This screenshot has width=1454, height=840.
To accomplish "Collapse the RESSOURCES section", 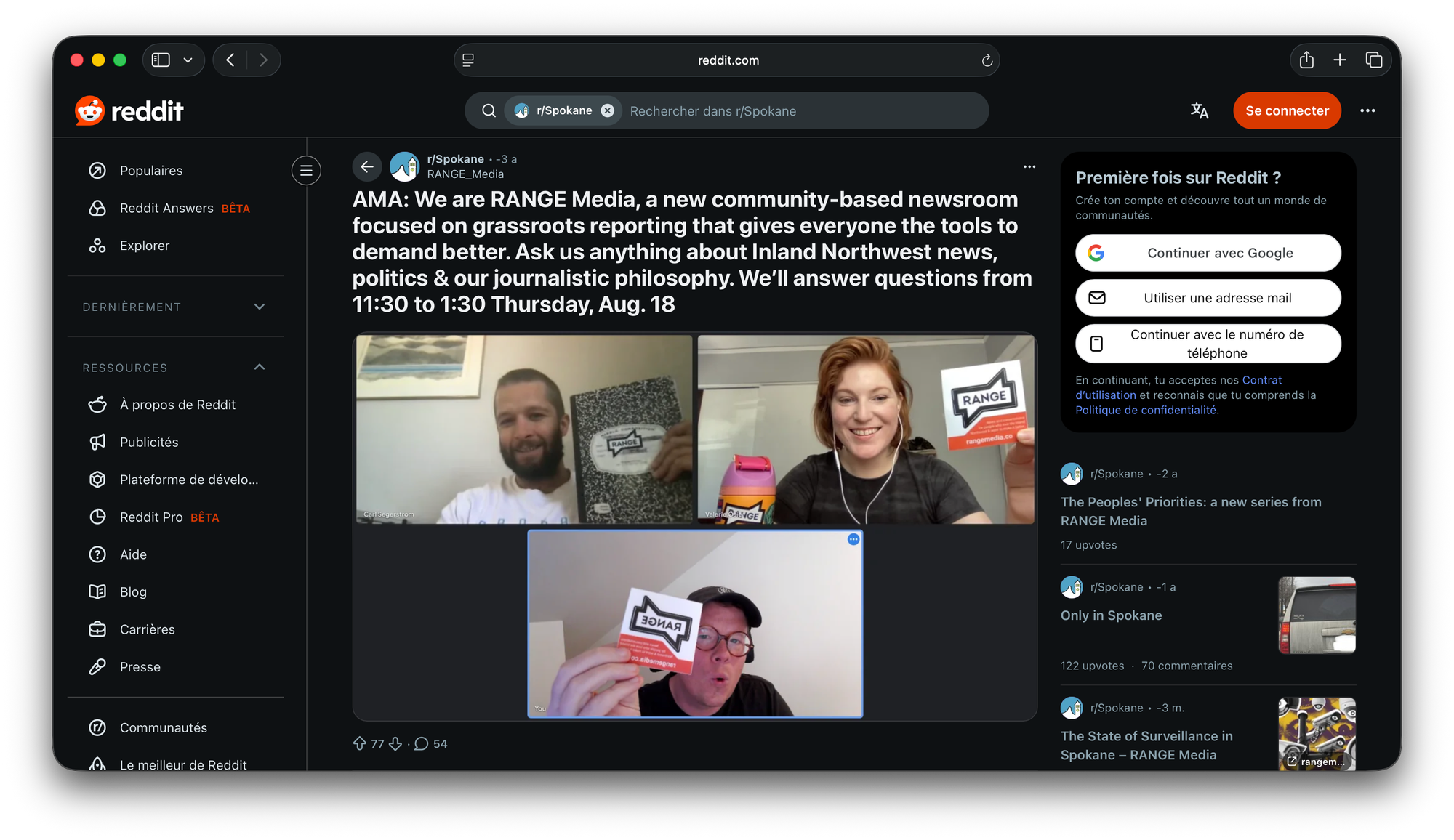I will [176, 368].
